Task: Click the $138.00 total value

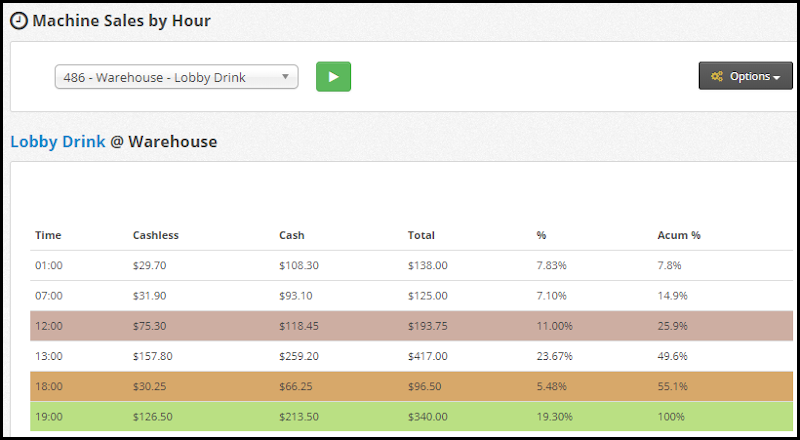Action: [428, 265]
